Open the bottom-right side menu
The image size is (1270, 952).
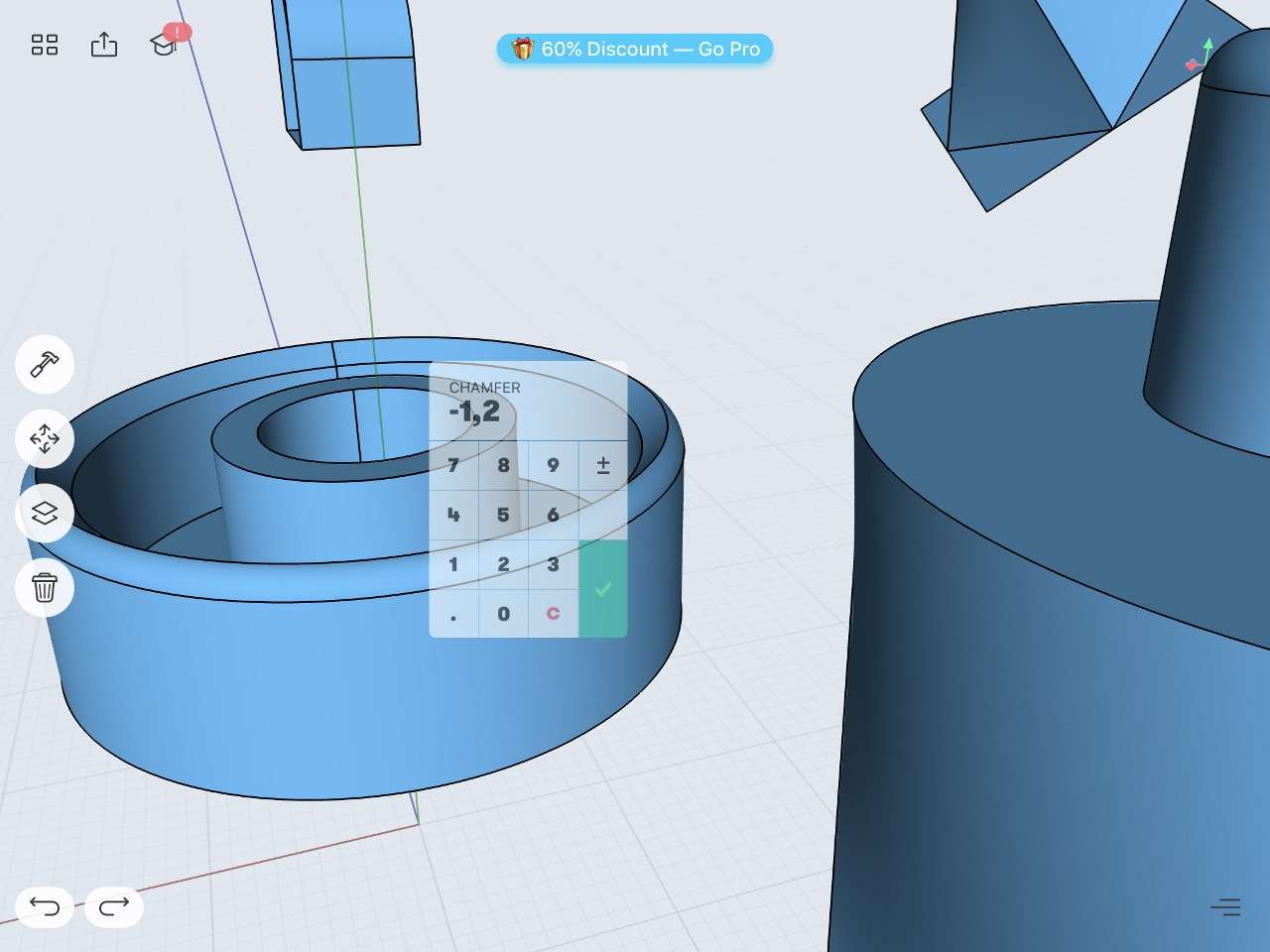(1225, 906)
